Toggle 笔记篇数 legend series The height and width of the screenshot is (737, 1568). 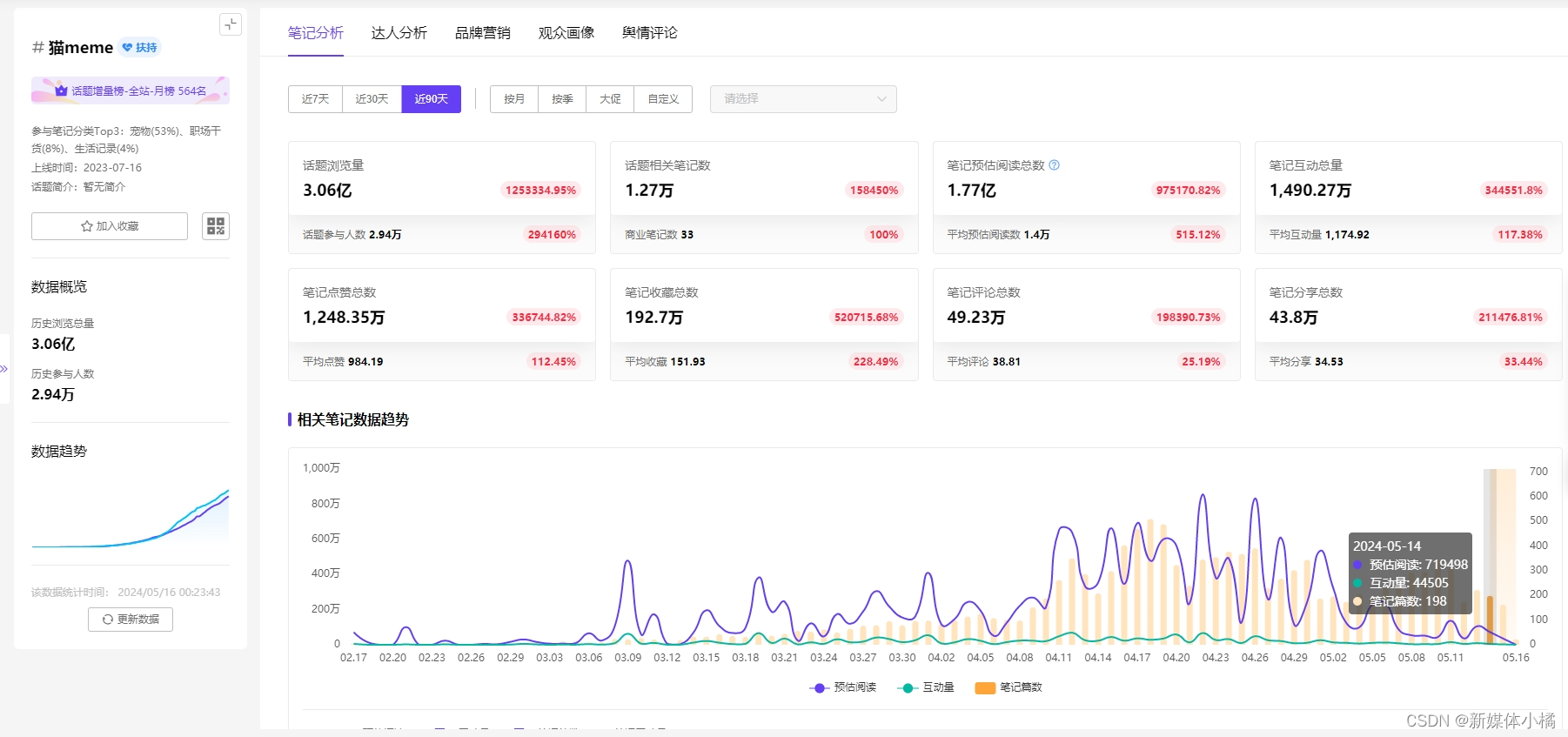pos(1008,687)
